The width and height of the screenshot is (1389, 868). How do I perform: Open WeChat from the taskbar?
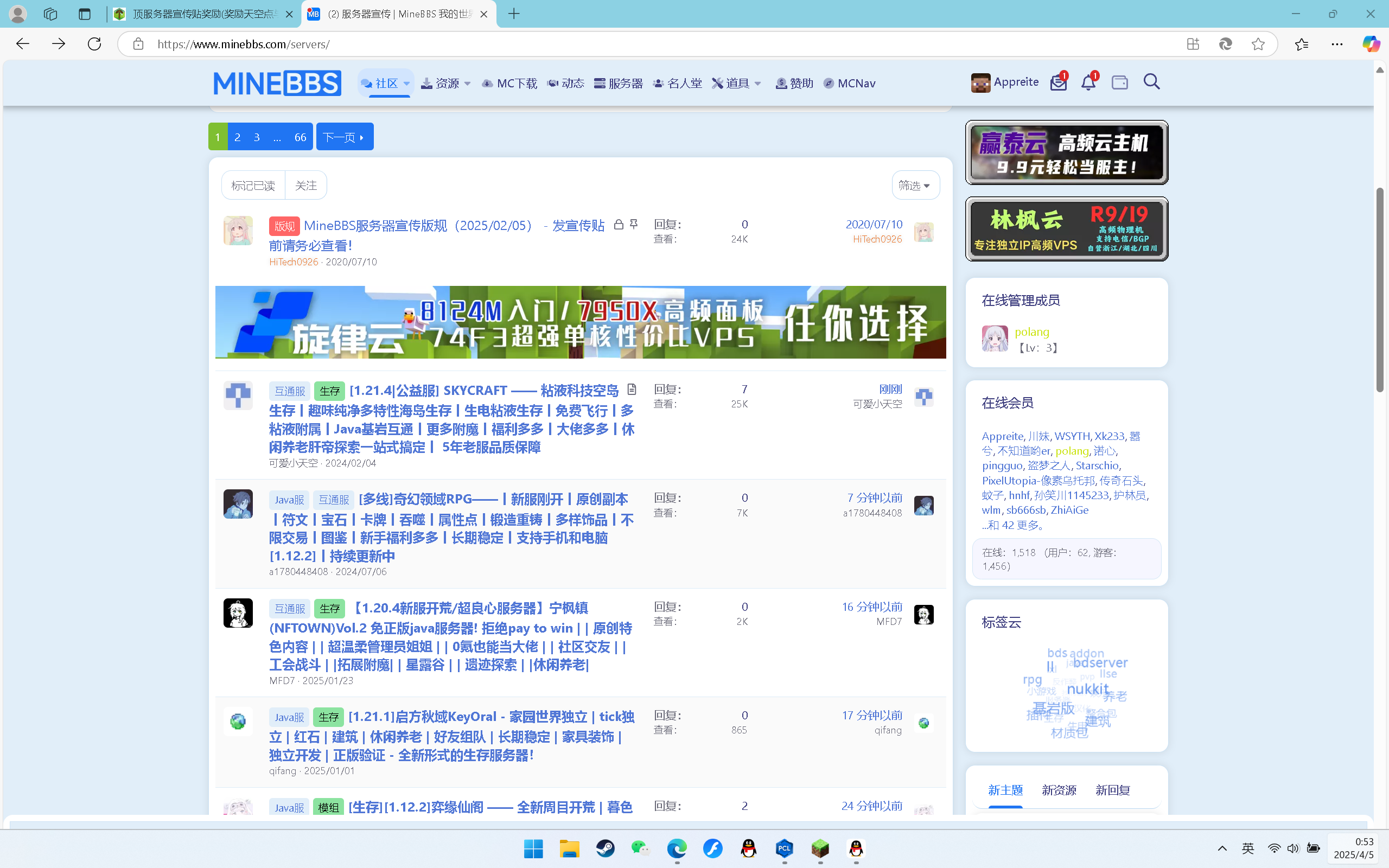tap(641, 848)
